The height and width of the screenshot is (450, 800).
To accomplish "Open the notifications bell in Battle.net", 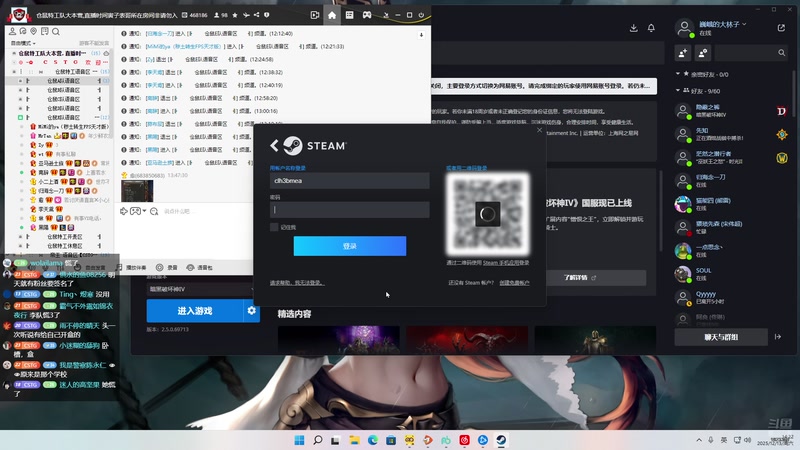I will [651, 28].
